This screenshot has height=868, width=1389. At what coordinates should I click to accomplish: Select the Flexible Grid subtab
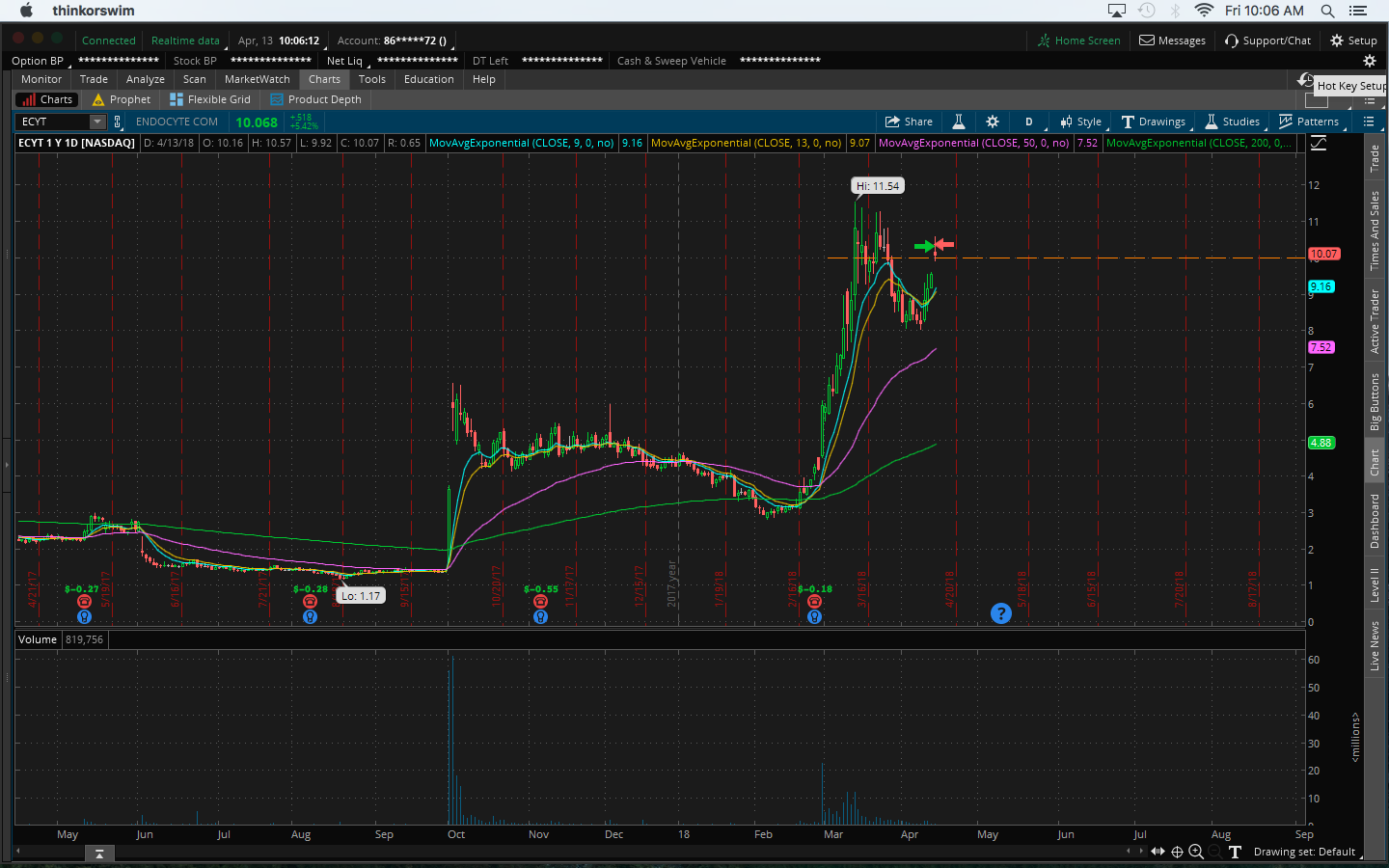coord(210,99)
